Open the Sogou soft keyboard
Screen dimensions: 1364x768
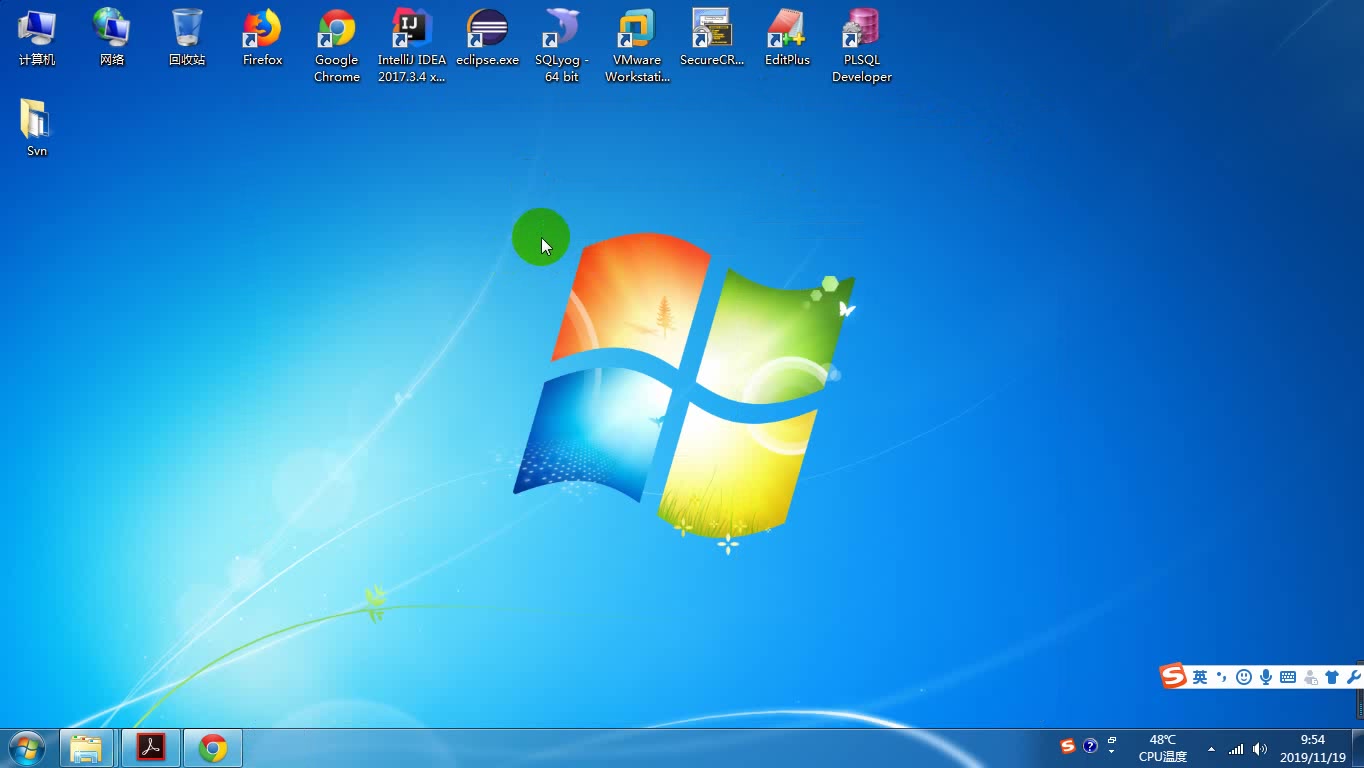tap(1288, 677)
